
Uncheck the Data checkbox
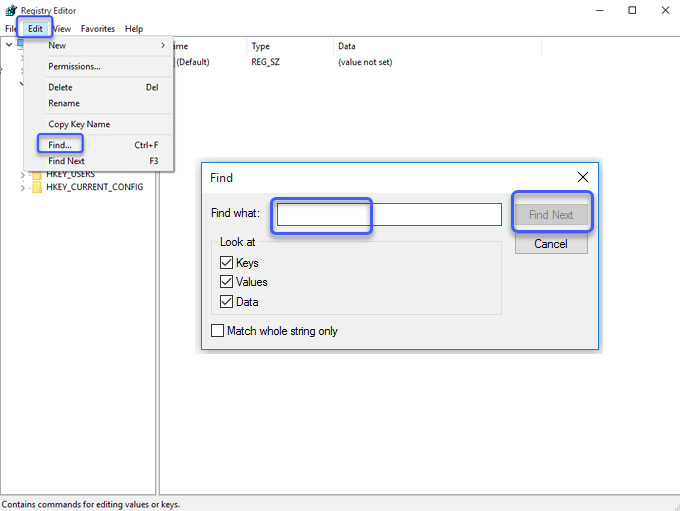(226, 301)
